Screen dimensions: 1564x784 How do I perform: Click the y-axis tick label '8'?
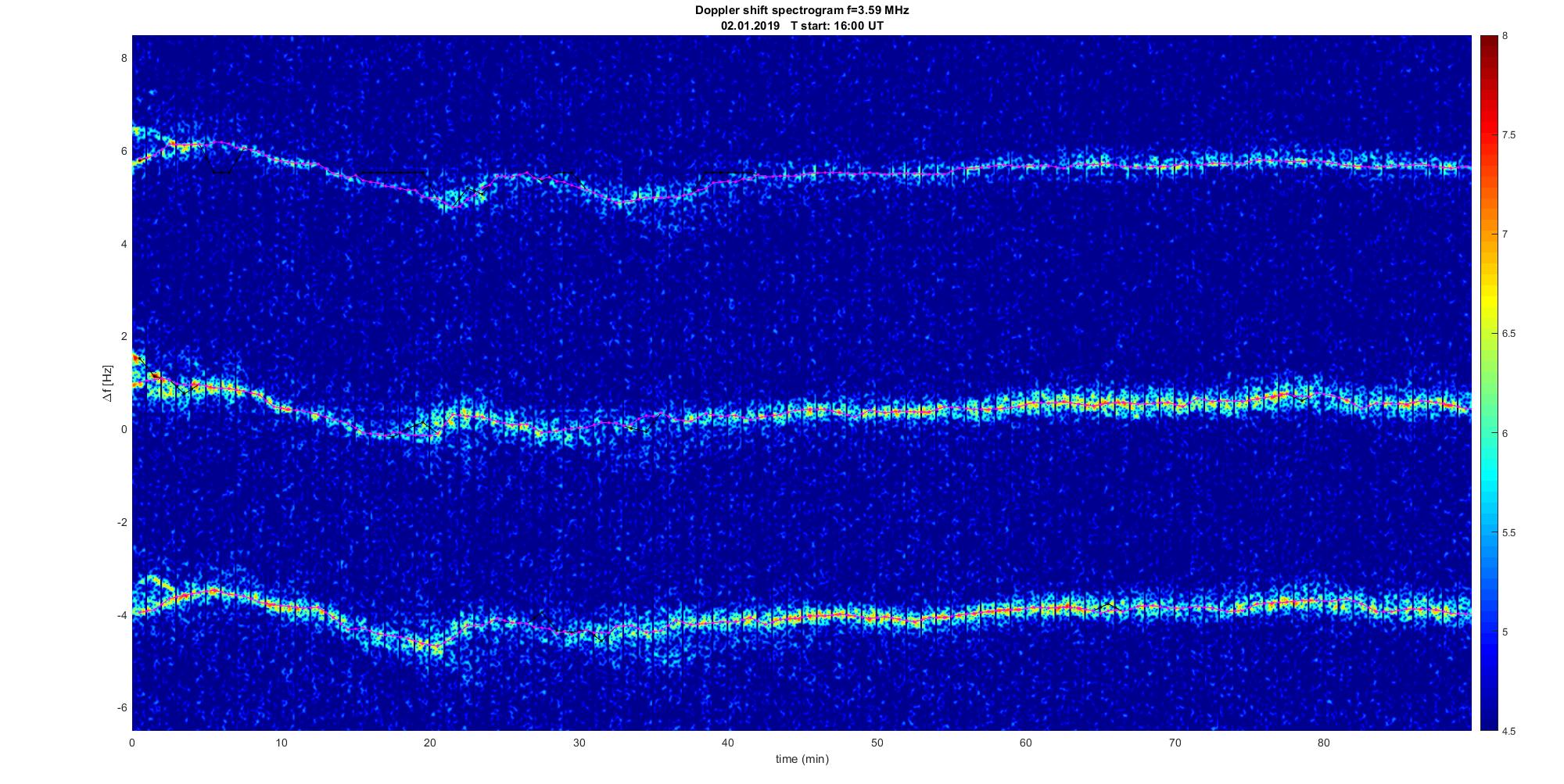(x=123, y=58)
